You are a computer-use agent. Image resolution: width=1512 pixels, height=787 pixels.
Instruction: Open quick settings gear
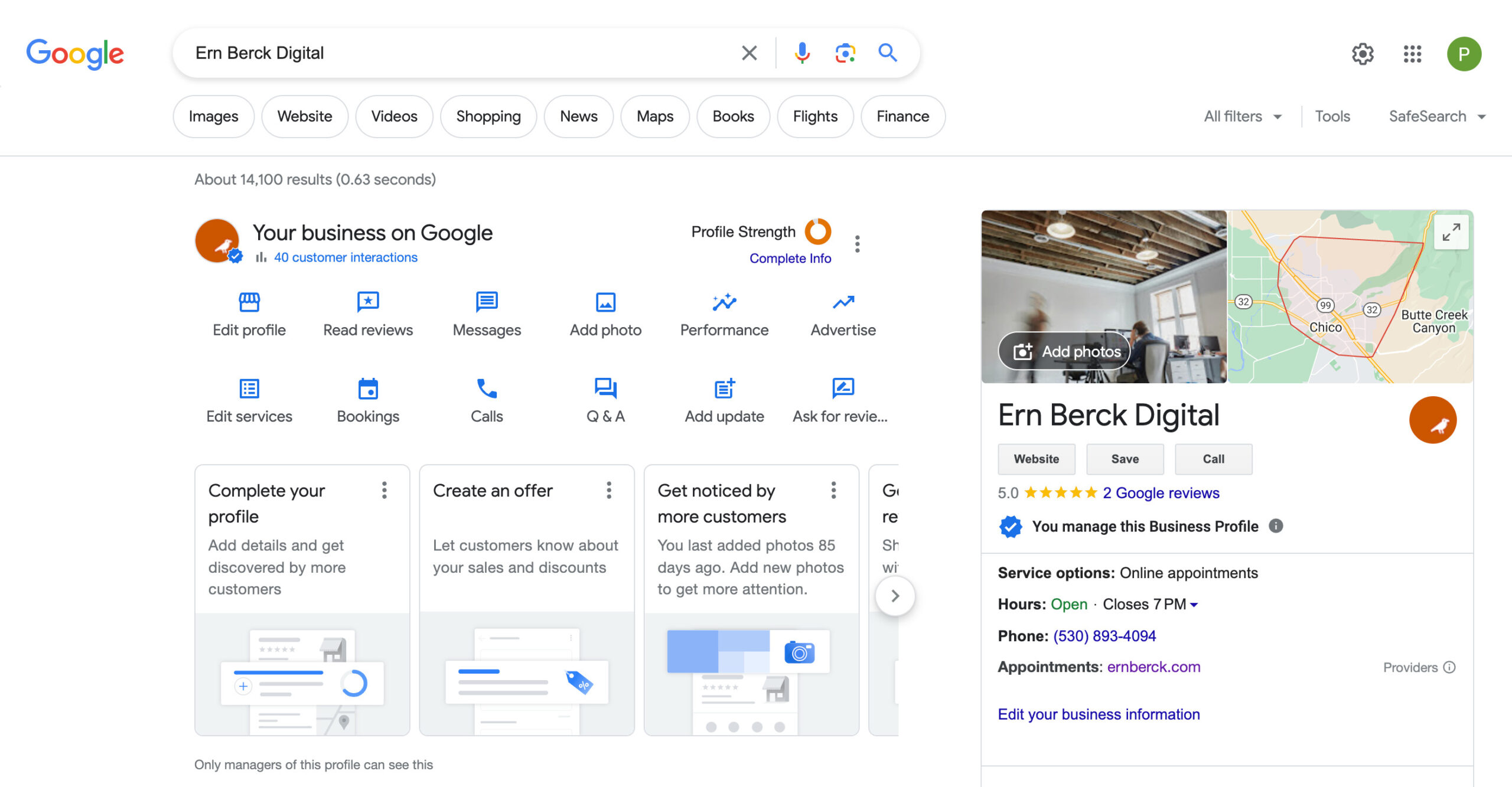(1363, 54)
